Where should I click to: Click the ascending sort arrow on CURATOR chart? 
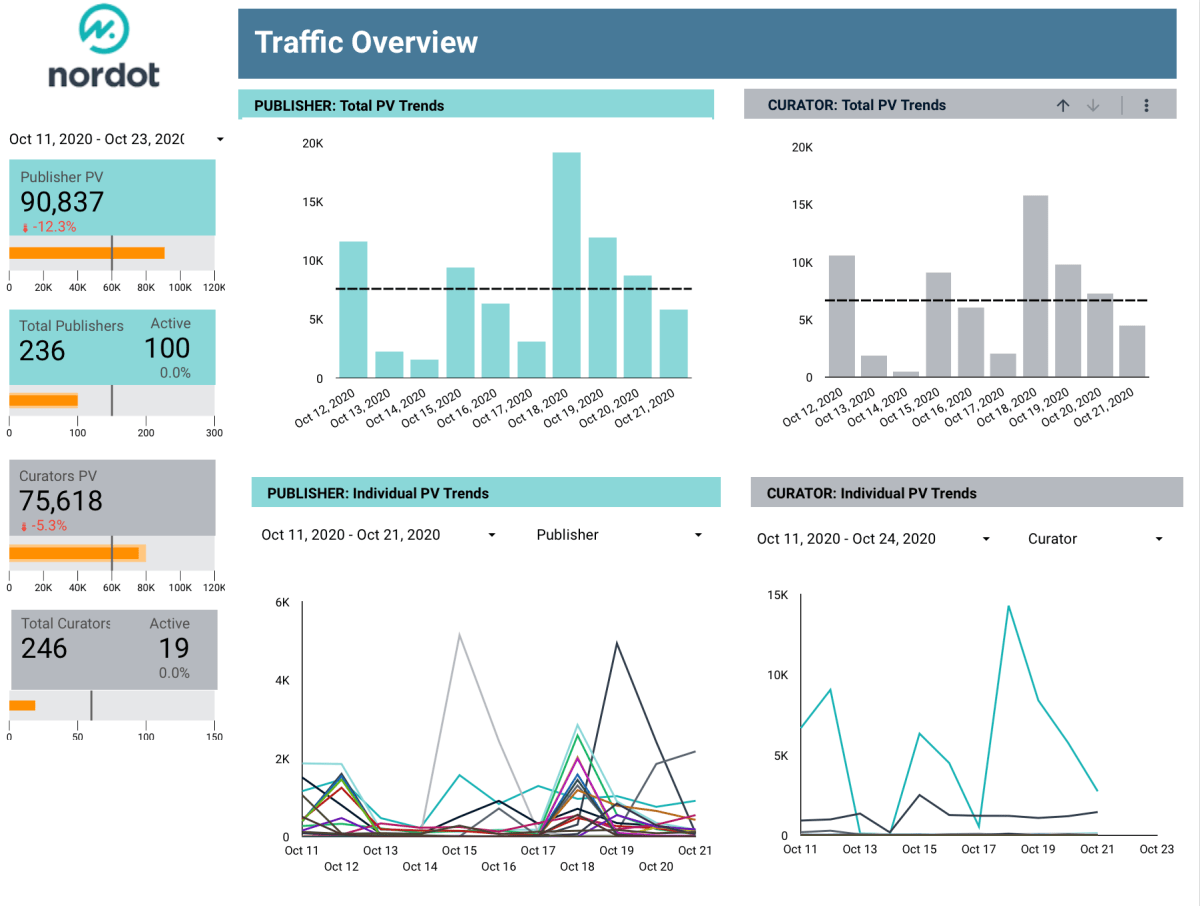tap(1063, 104)
